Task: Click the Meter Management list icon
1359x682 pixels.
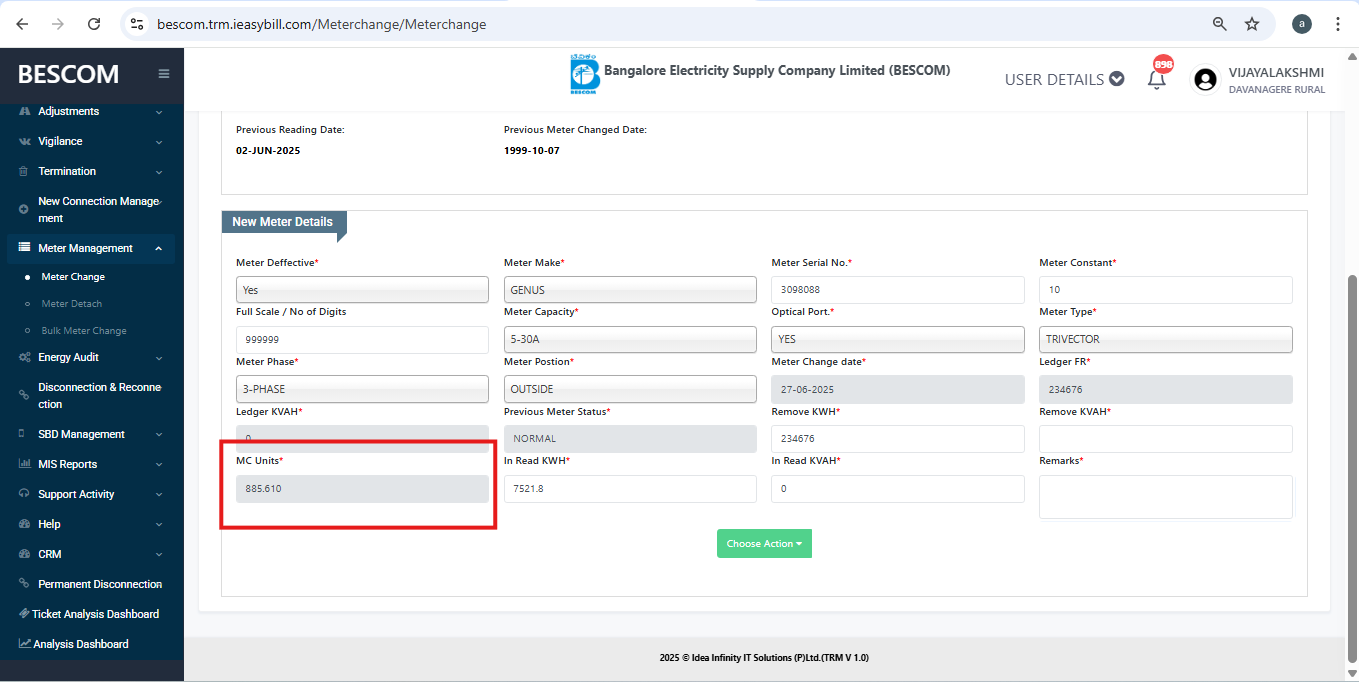Action: tap(24, 248)
